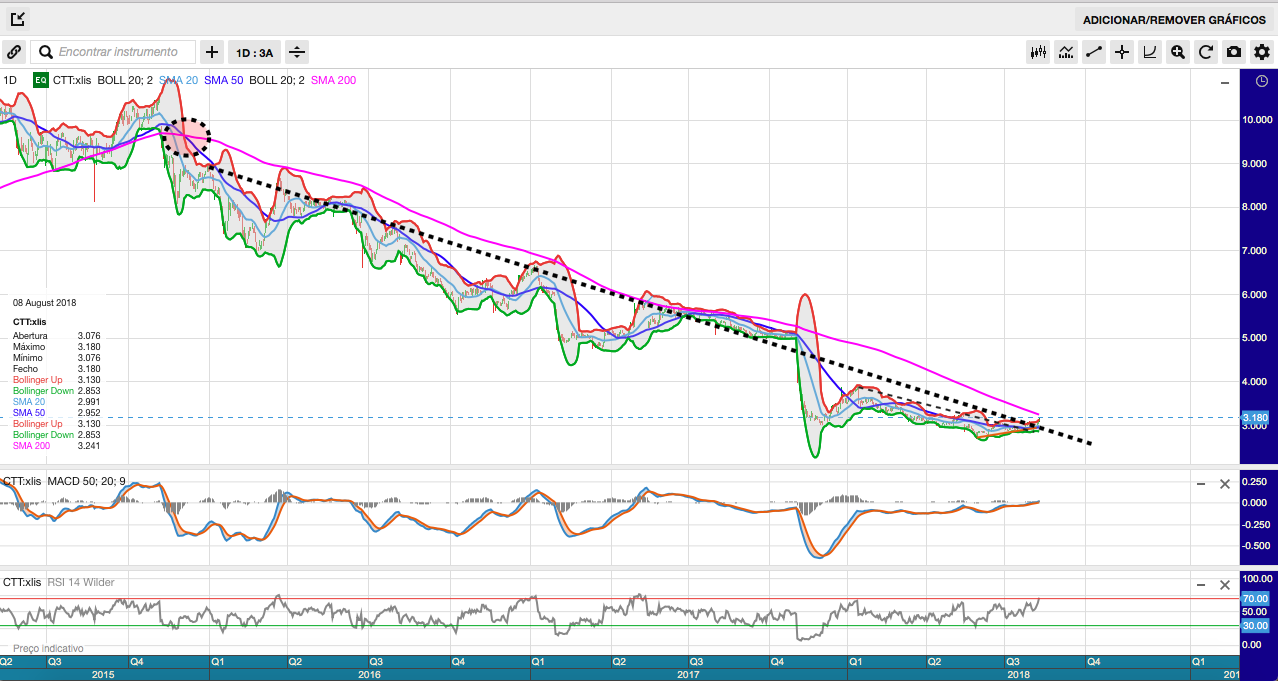Click the split panel divider icon
Screen dimensions: 1278x681
coord(297,52)
